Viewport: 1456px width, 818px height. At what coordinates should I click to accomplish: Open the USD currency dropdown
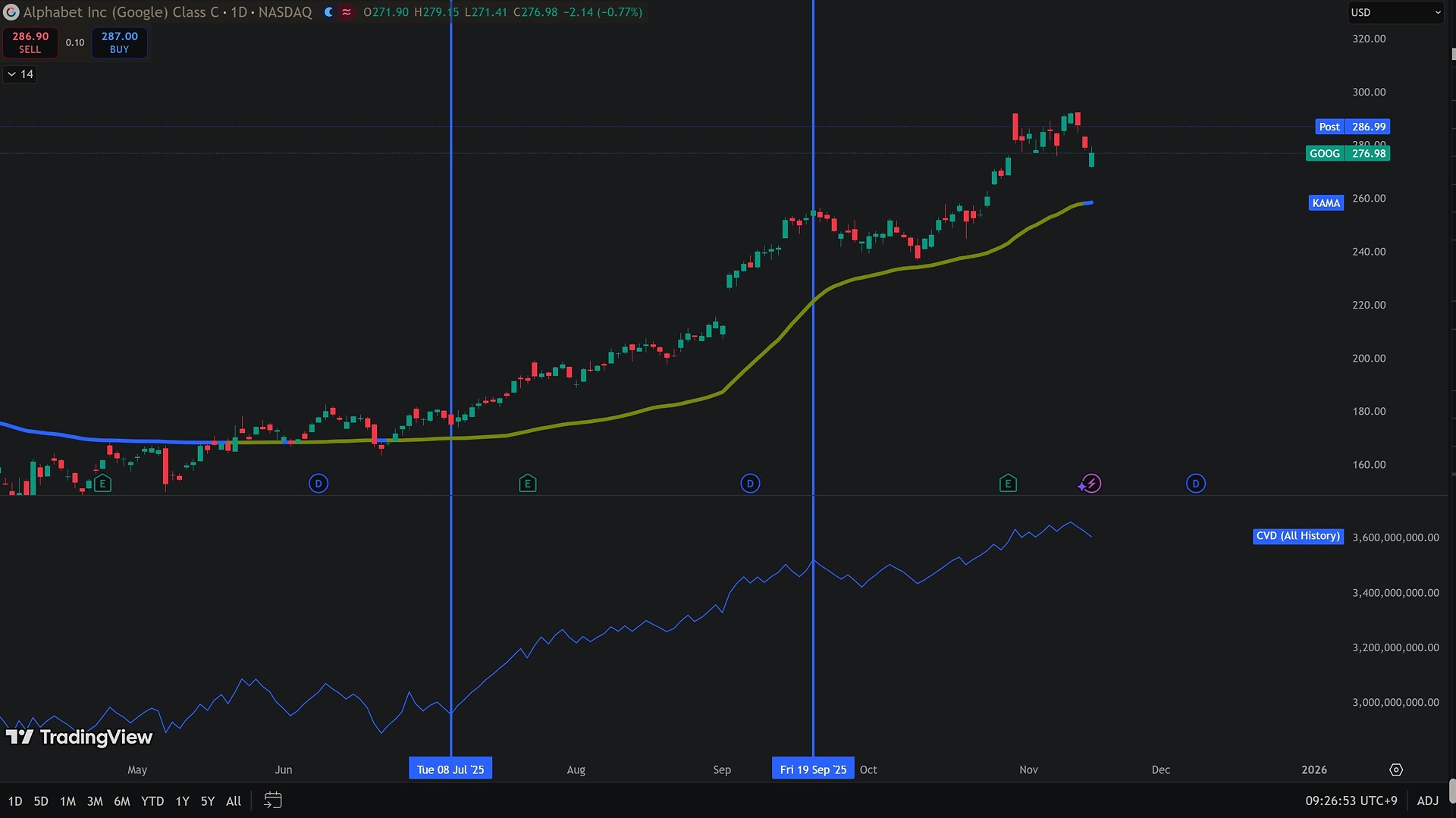1395,12
